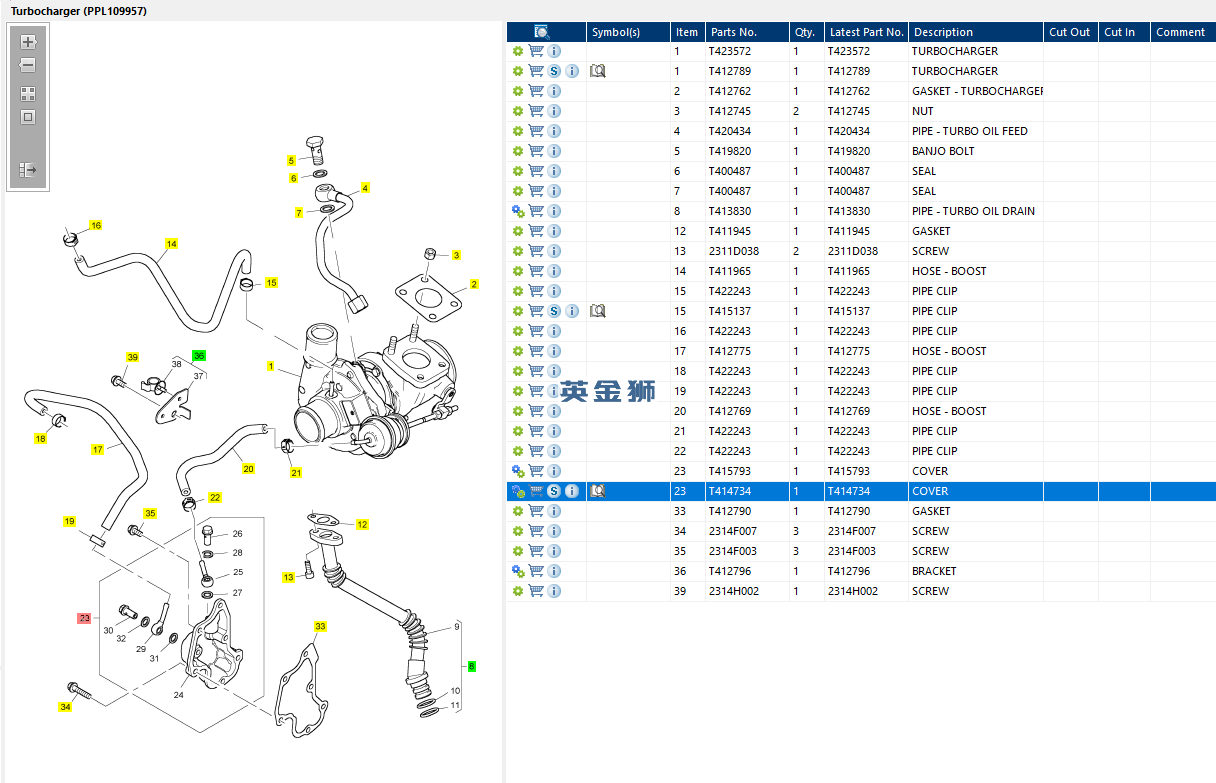Add NUT T412745 to shopping cart
This screenshot has width=1216, height=783.
(x=536, y=111)
